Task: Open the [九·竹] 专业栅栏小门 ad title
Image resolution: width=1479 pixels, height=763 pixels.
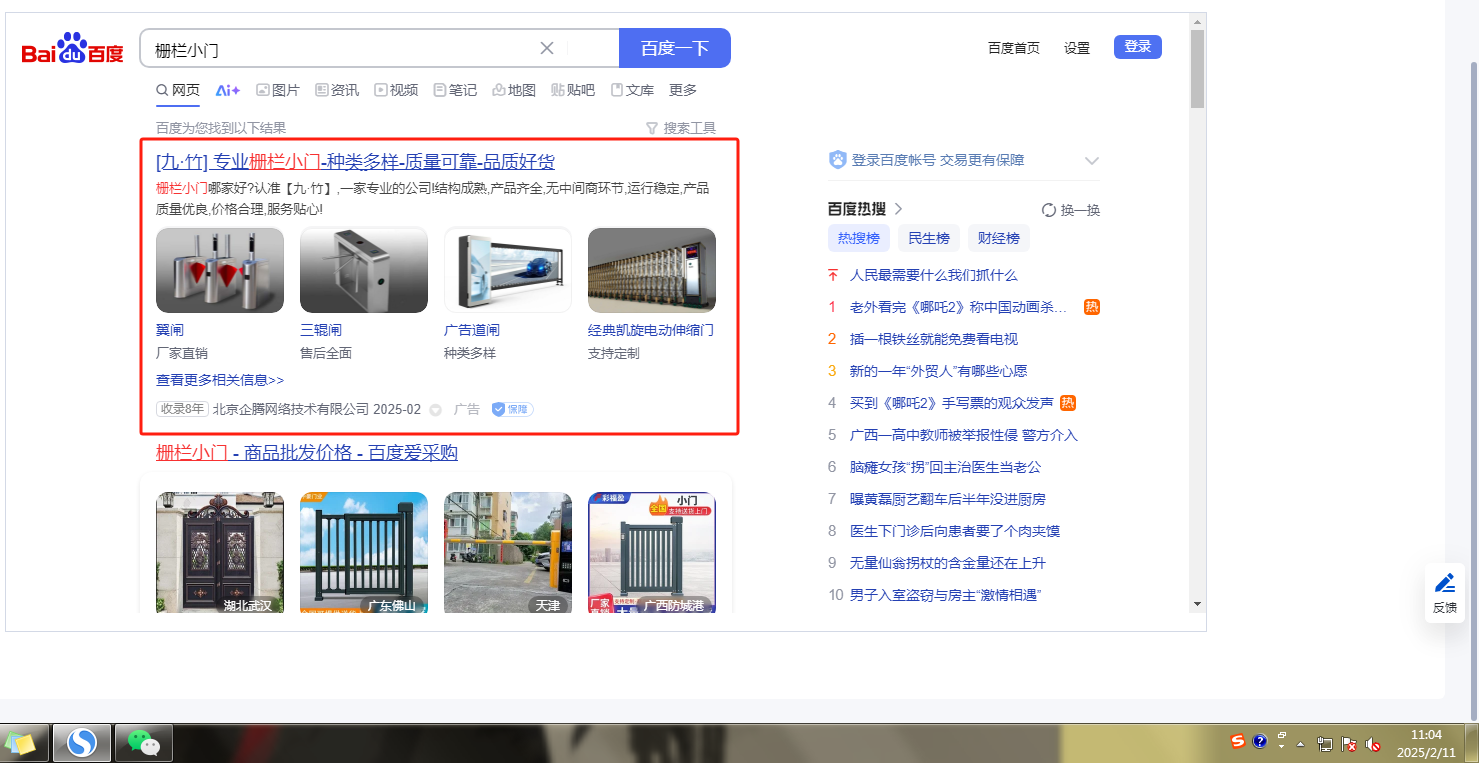Action: [x=355, y=162]
